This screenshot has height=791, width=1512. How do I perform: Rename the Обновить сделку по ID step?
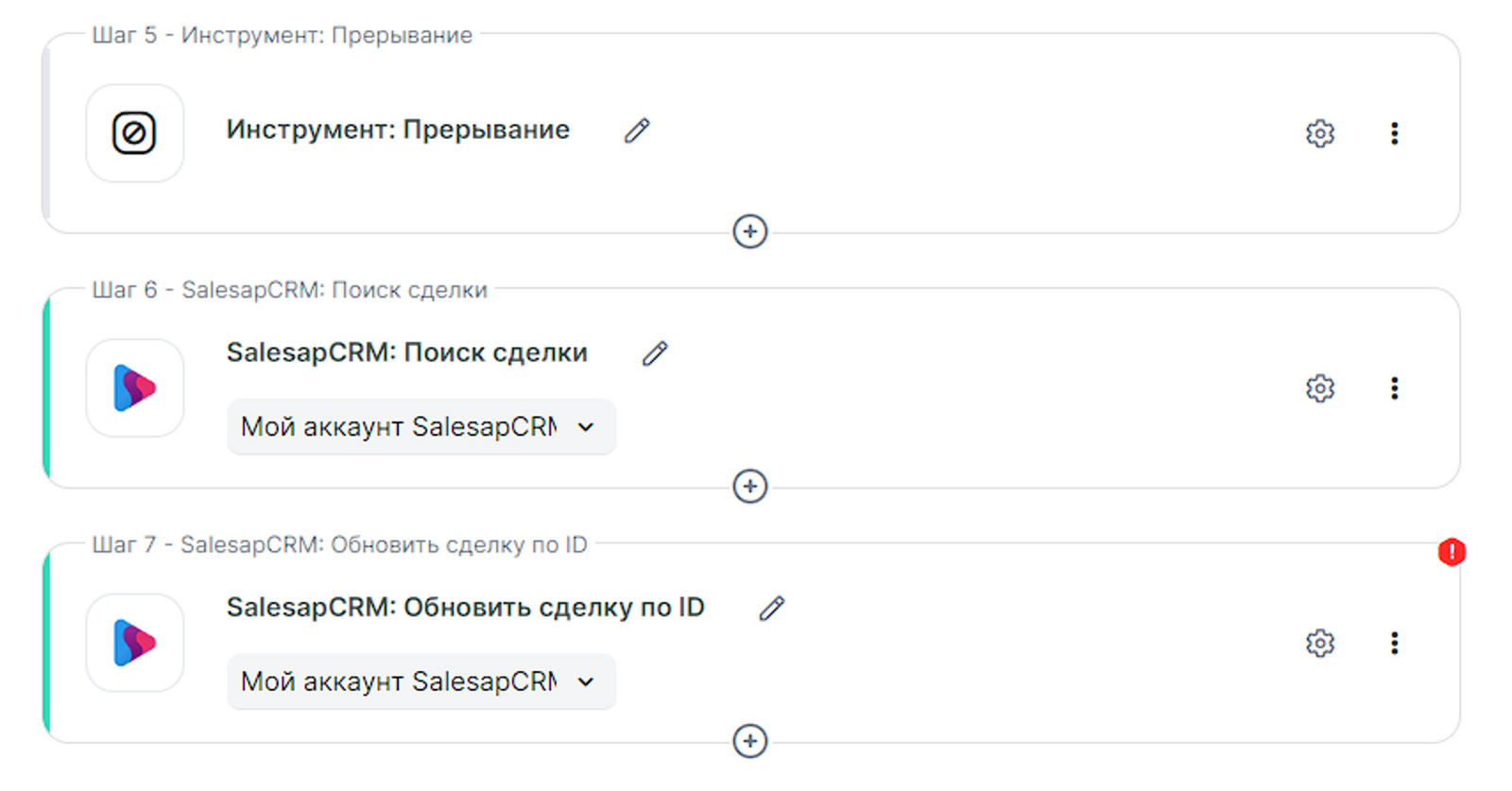tap(772, 608)
